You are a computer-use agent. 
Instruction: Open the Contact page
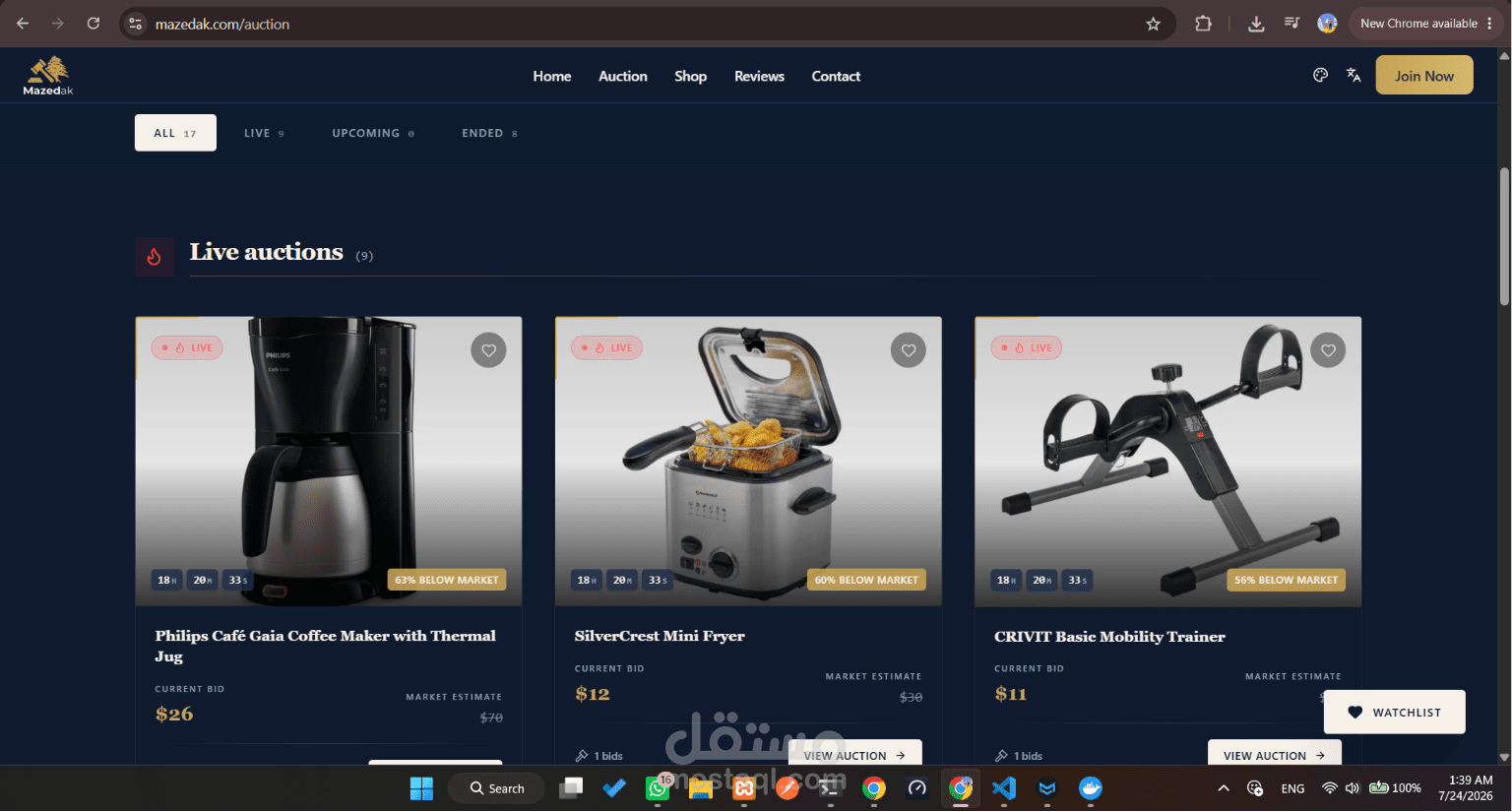[x=836, y=76]
